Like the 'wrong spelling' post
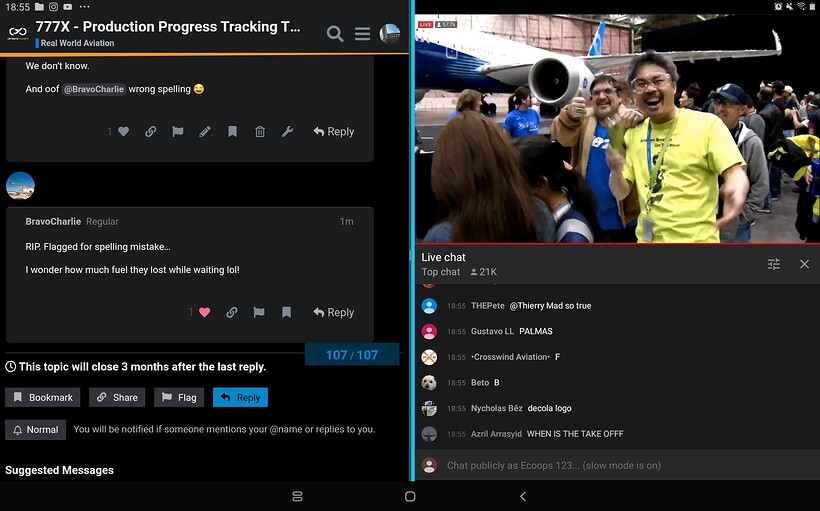The image size is (820, 511). 123,131
